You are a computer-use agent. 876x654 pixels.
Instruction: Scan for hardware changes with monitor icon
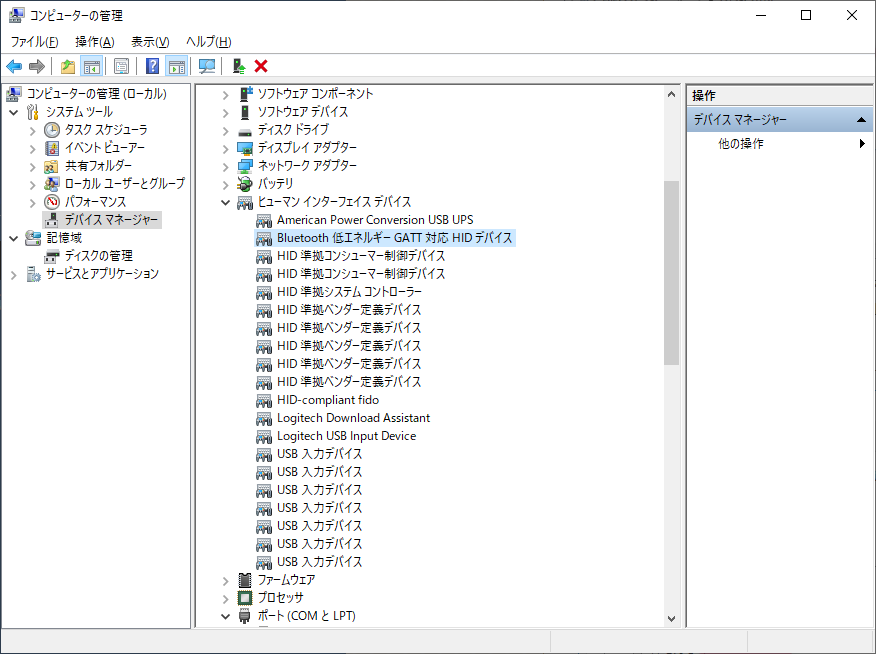207,66
